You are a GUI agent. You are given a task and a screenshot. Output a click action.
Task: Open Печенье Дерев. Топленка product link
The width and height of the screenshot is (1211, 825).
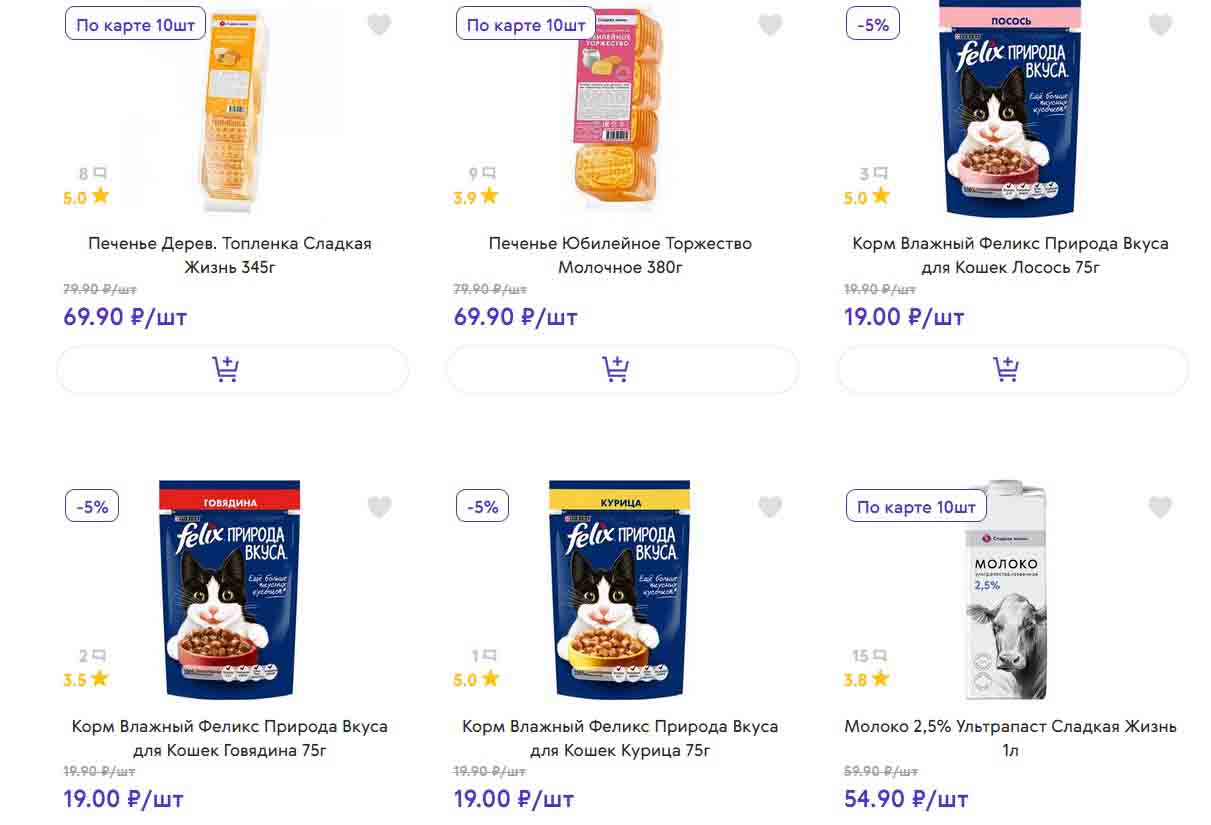230,255
